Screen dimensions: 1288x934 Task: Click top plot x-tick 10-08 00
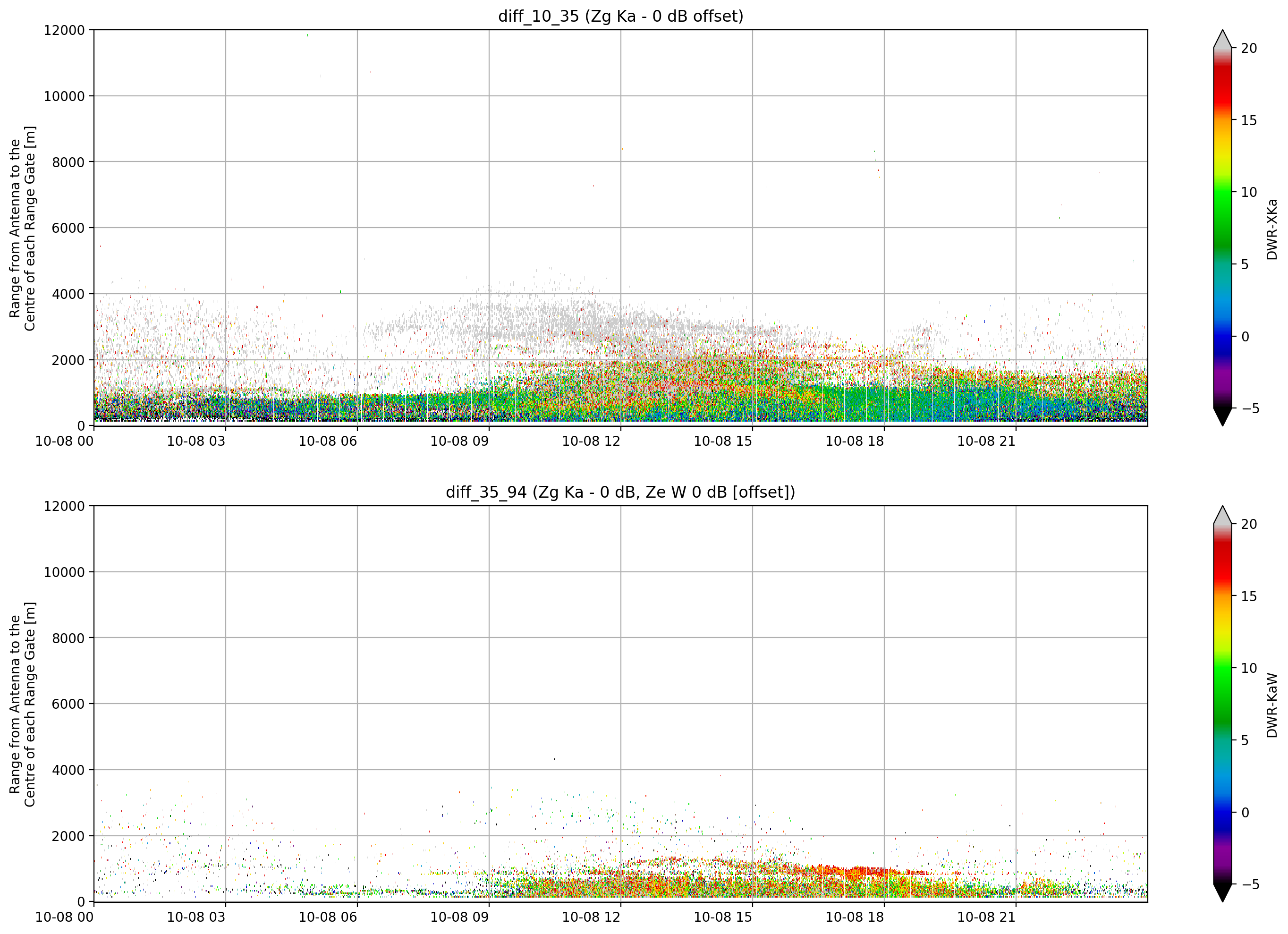[65, 441]
